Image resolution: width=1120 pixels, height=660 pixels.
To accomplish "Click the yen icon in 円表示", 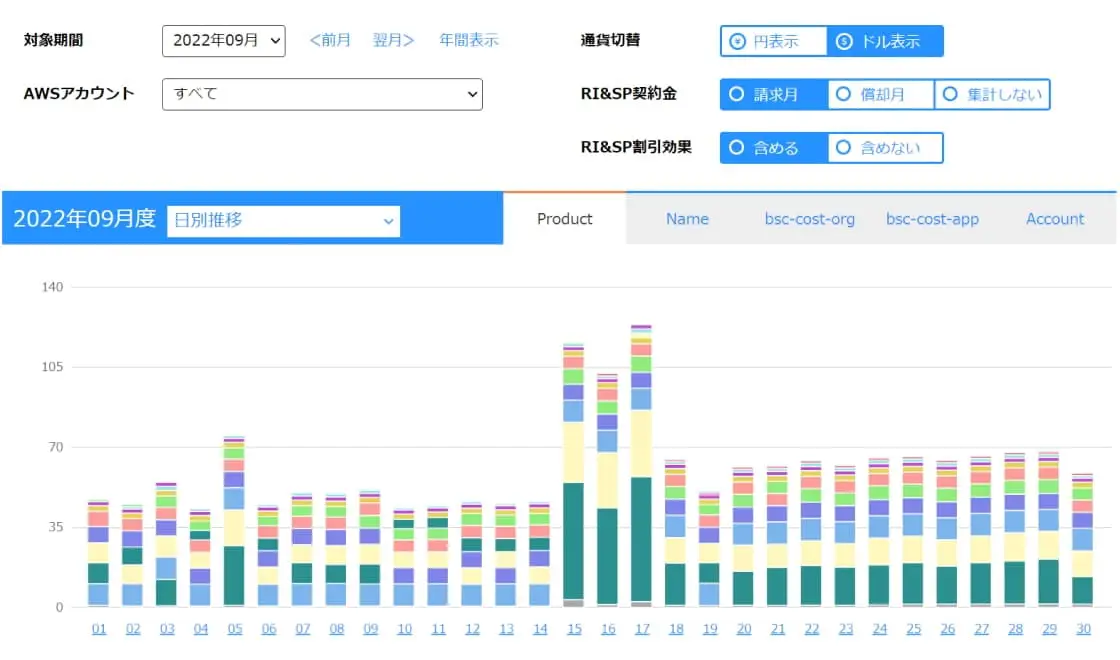I will (737, 41).
